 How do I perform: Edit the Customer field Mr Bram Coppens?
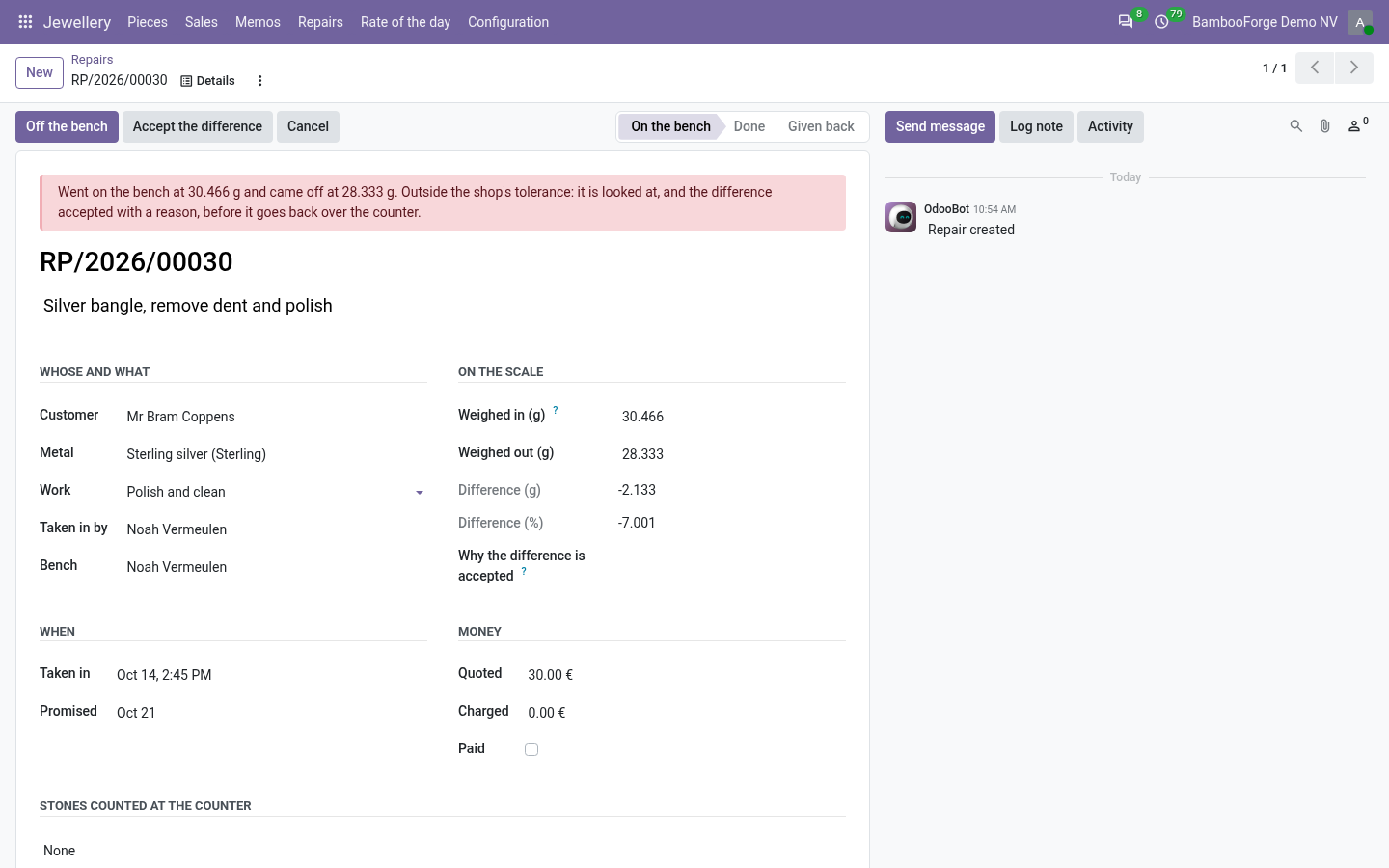276,417
